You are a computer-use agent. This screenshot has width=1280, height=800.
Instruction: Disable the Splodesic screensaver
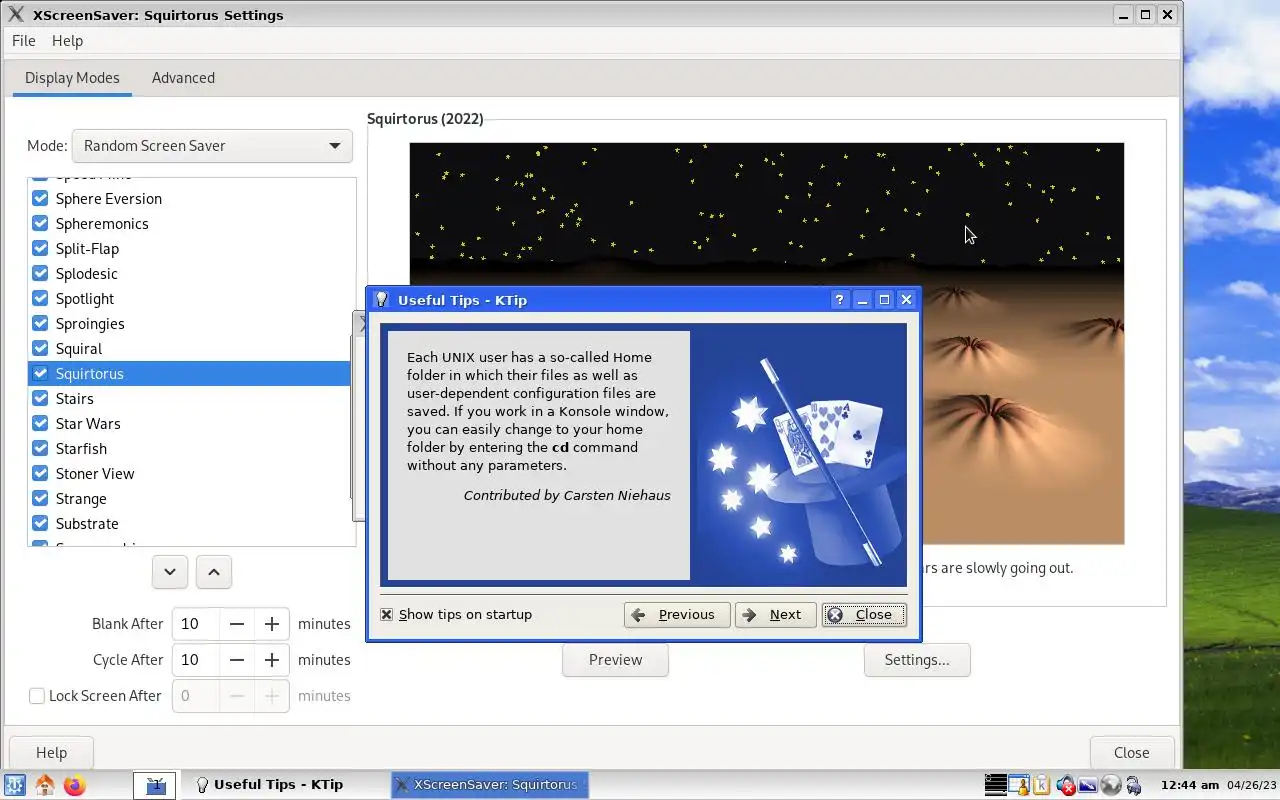[40, 273]
